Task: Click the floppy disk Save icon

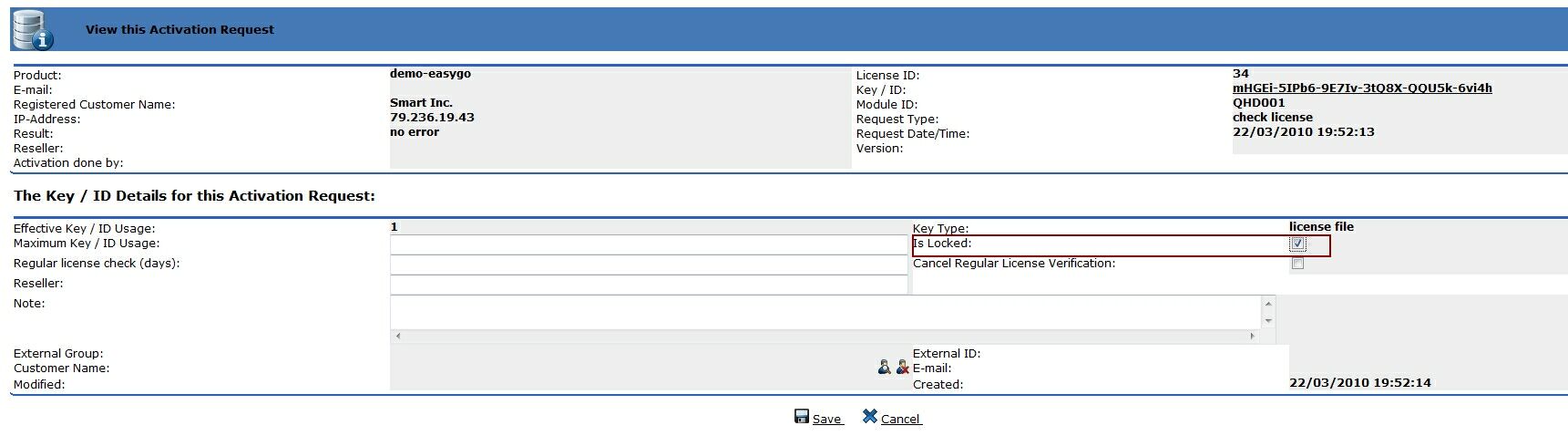Action: click(802, 417)
